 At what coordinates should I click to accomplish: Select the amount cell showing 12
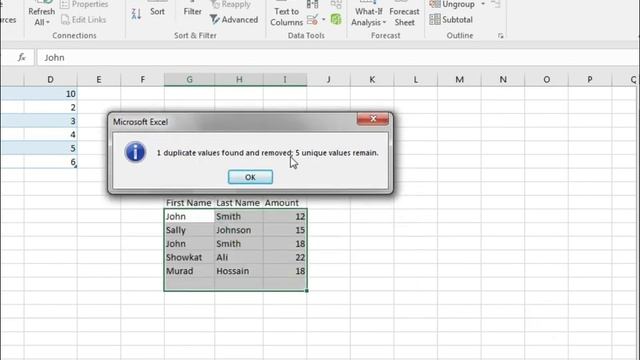pos(285,217)
